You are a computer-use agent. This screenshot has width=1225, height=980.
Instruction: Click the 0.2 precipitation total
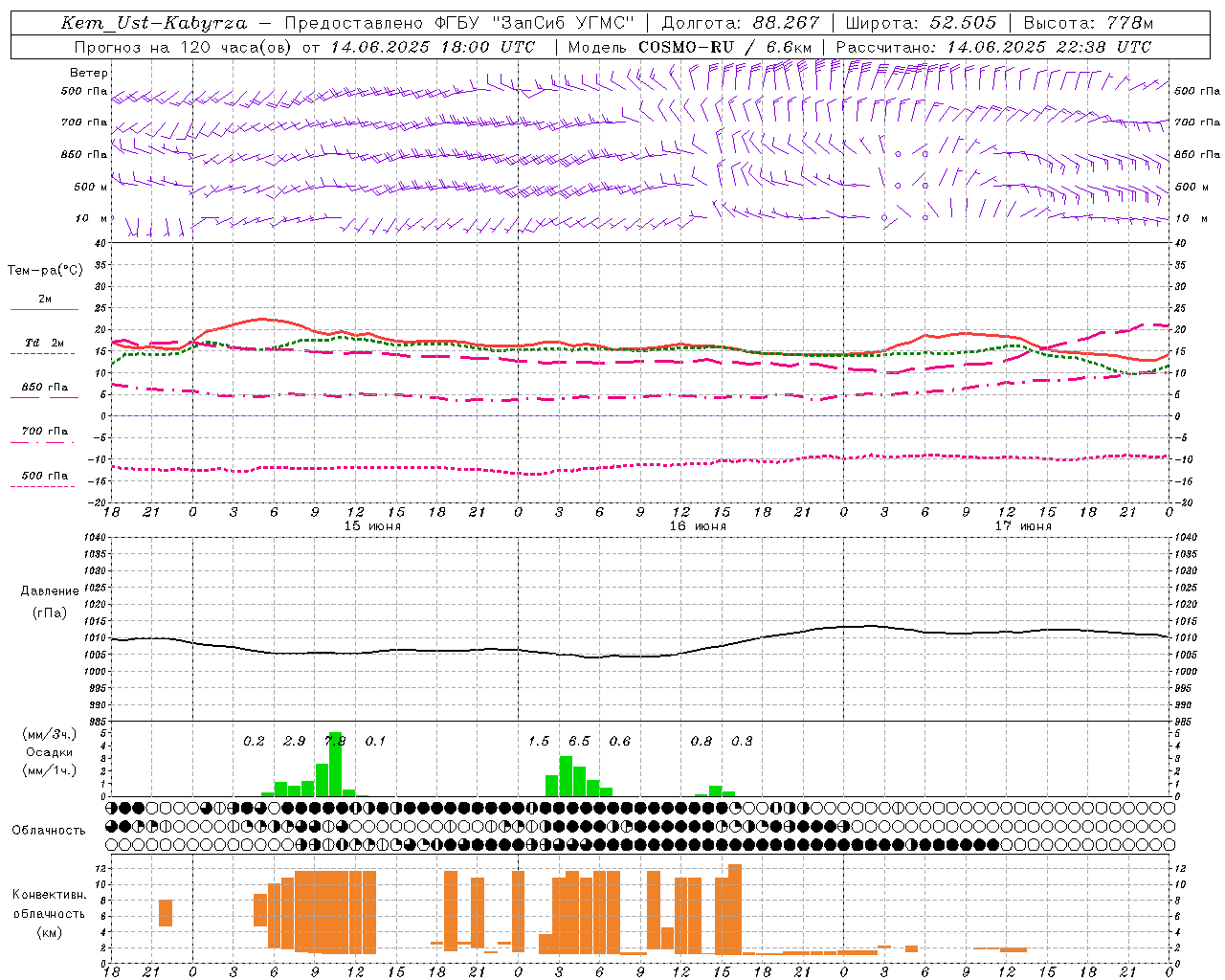[x=254, y=742]
